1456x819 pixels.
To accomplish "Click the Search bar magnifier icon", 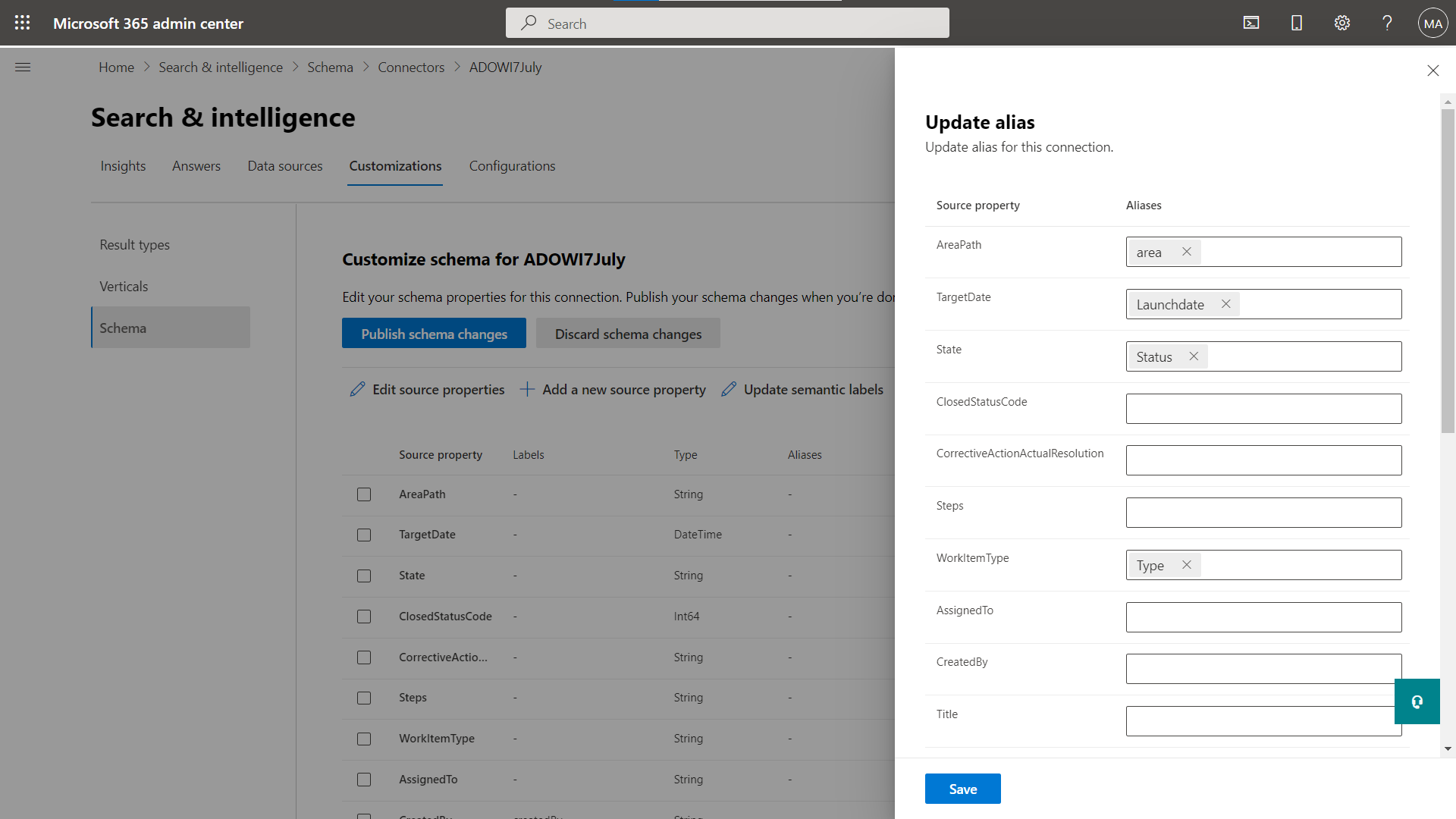I will [529, 23].
